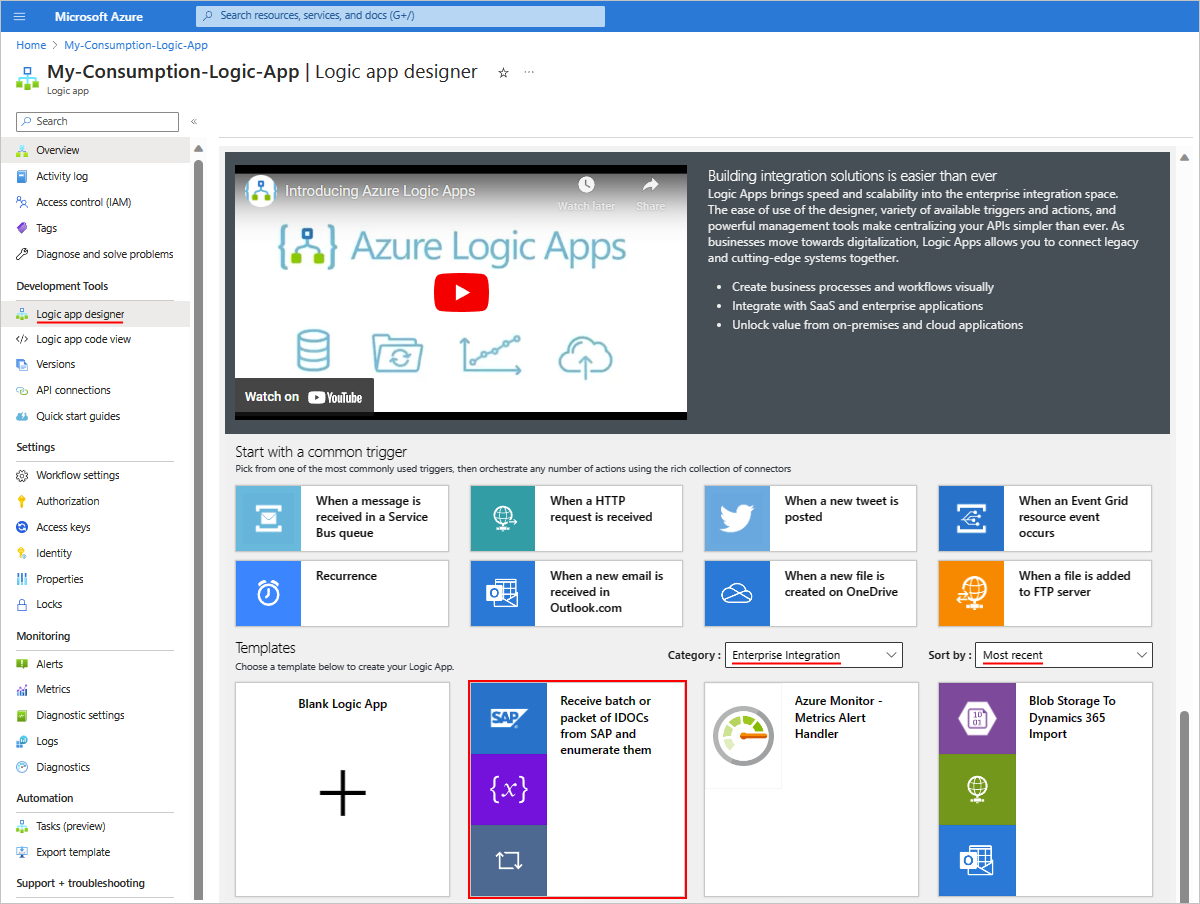This screenshot has height=904, width=1200.
Task: Choose the new Outlook.com email trigger
Action: [x=577, y=593]
